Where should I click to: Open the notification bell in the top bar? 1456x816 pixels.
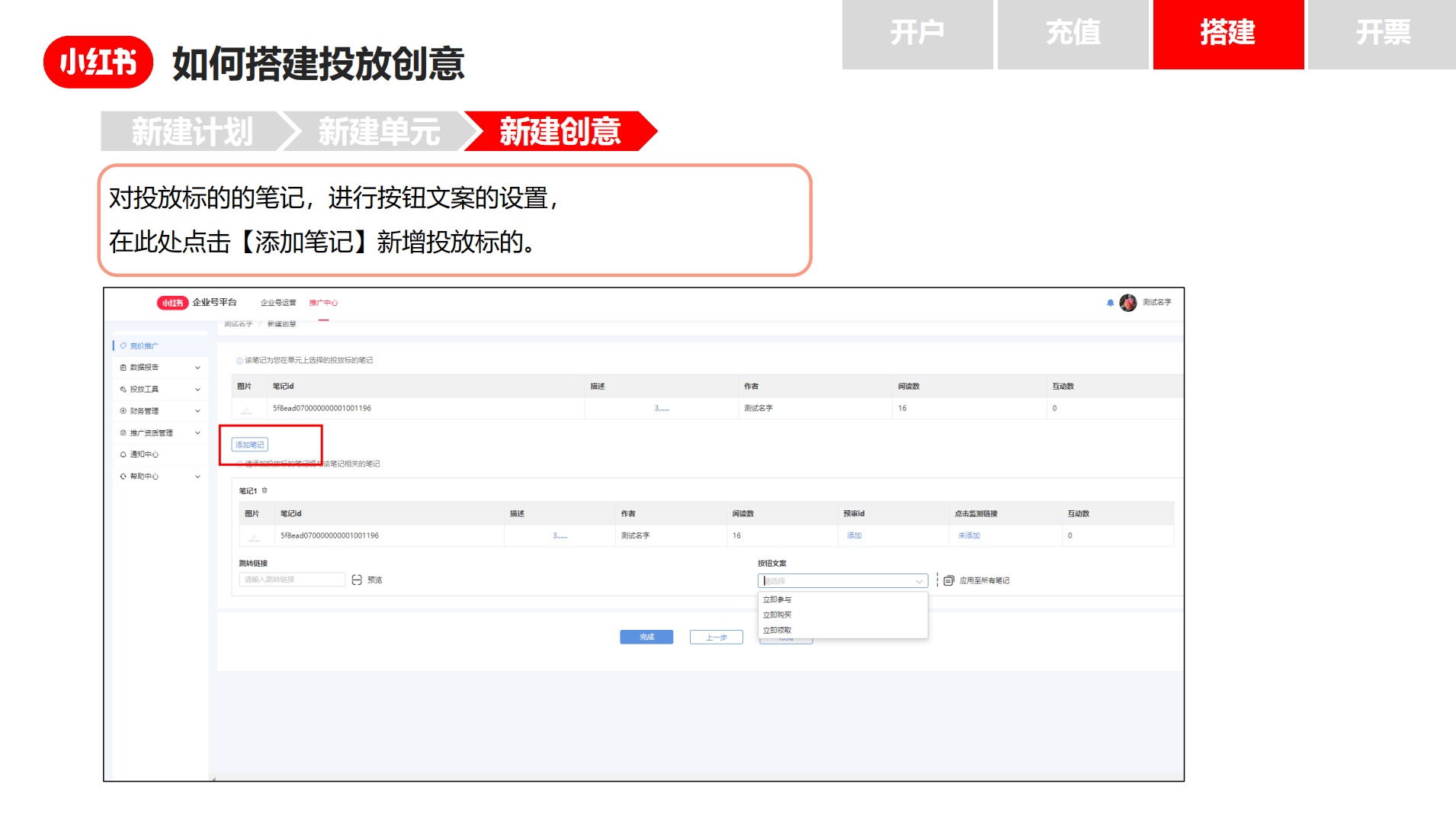pos(1112,303)
